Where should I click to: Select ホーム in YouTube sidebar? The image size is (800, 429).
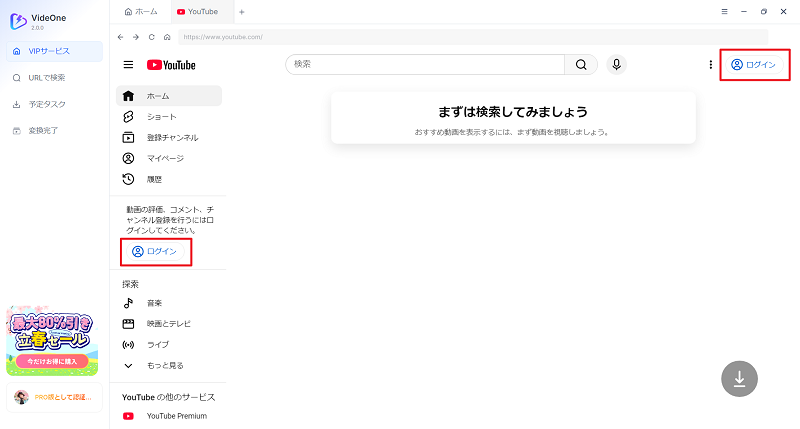(x=169, y=96)
